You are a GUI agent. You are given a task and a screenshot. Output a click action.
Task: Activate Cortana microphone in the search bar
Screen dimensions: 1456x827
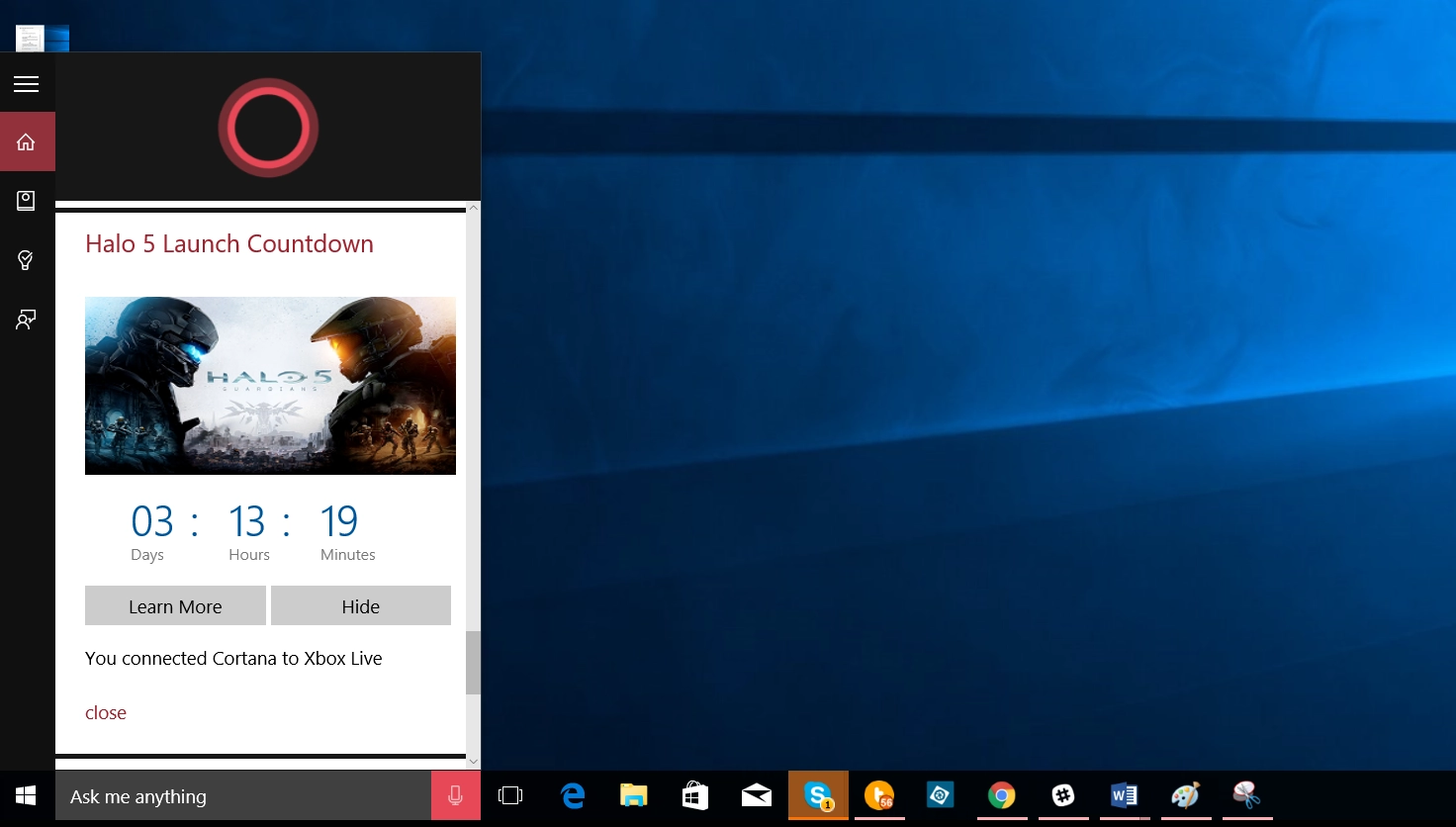coord(455,795)
